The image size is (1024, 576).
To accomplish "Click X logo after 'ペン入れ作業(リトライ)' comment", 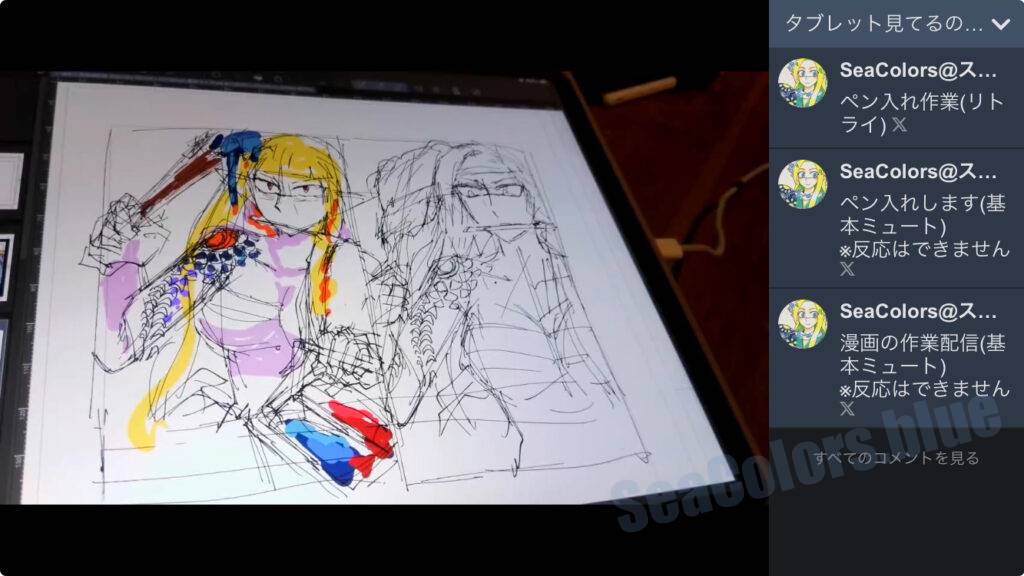I will tap(900, 125).
